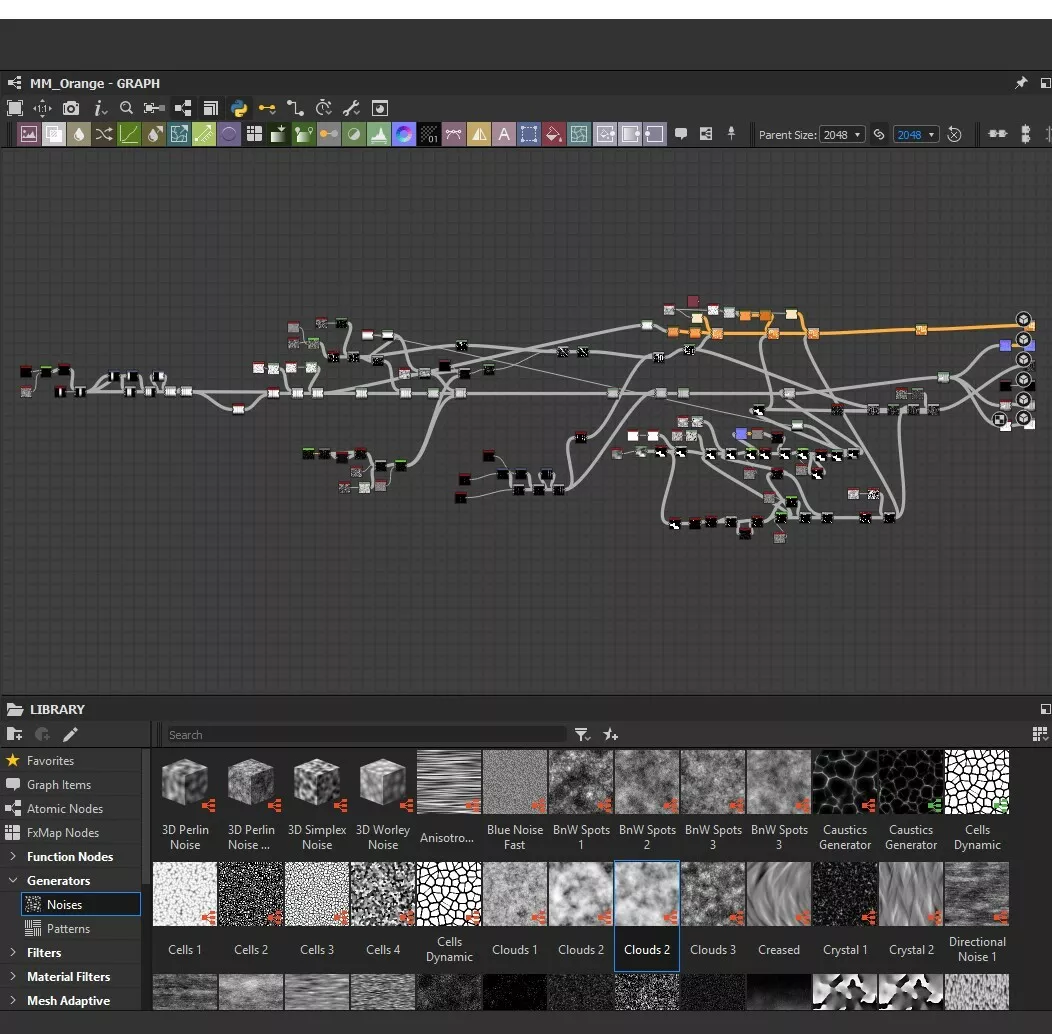Image resolution: width=1052 pixels, height=1034 pixels.
Task: Toggle the parent size link lock
Action: [879, 135]
